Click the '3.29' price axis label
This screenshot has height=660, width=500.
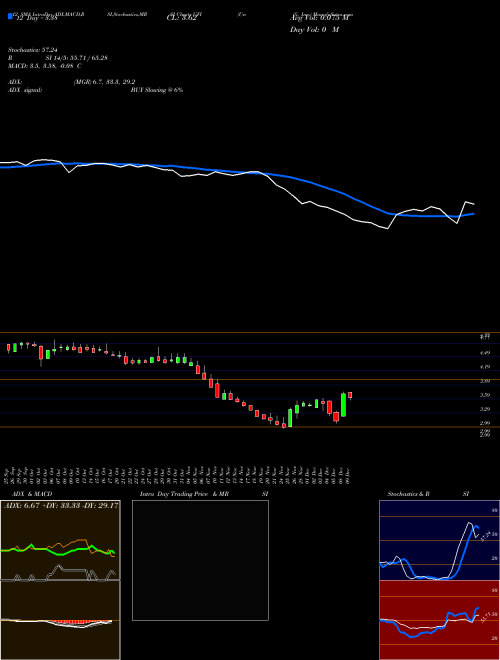coord(485,409)
